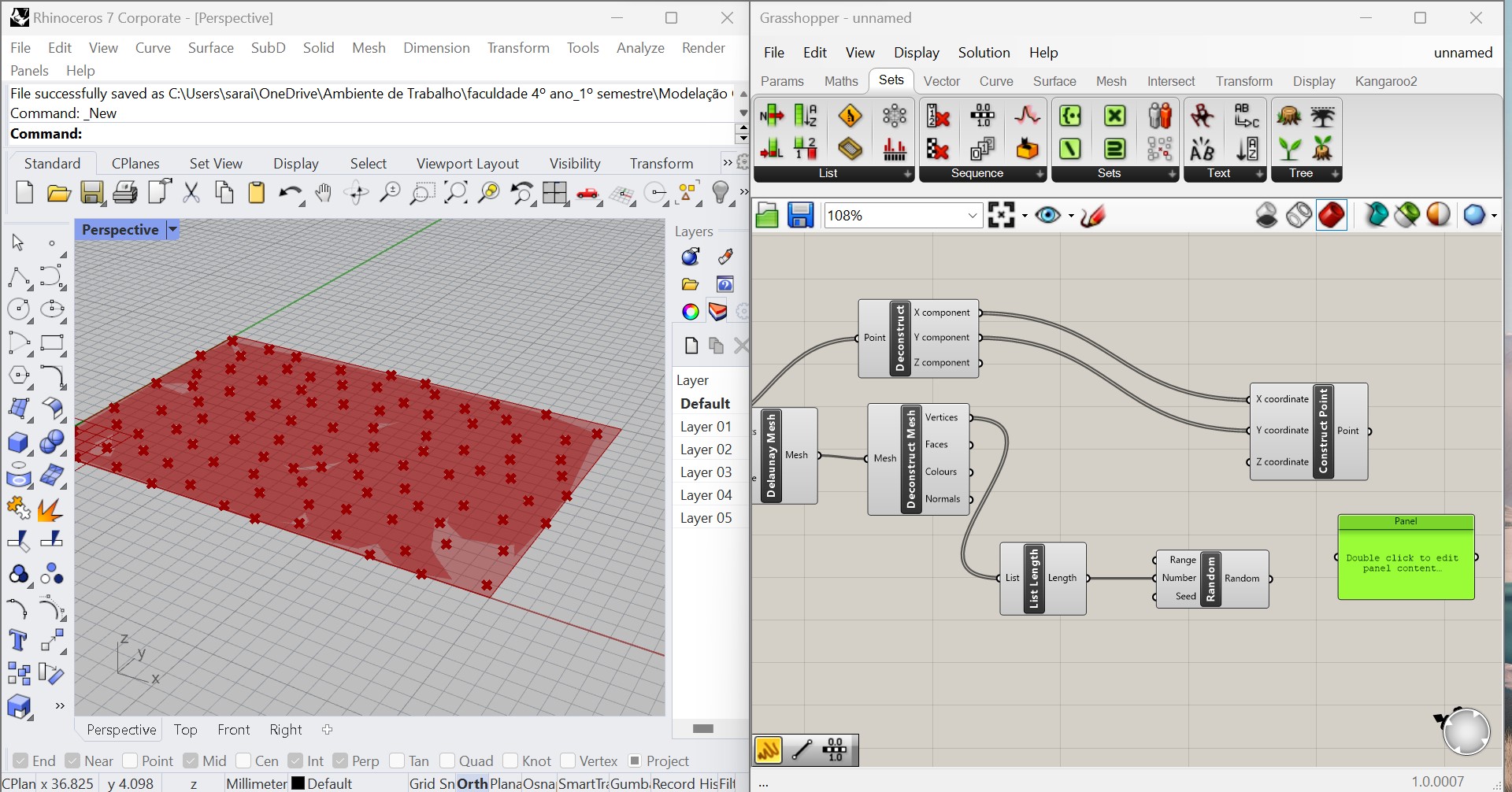Click the Save diskette icon in Rhino toolbar
The width and height of the screenshot is (1512, 792).
click(92, 193)
